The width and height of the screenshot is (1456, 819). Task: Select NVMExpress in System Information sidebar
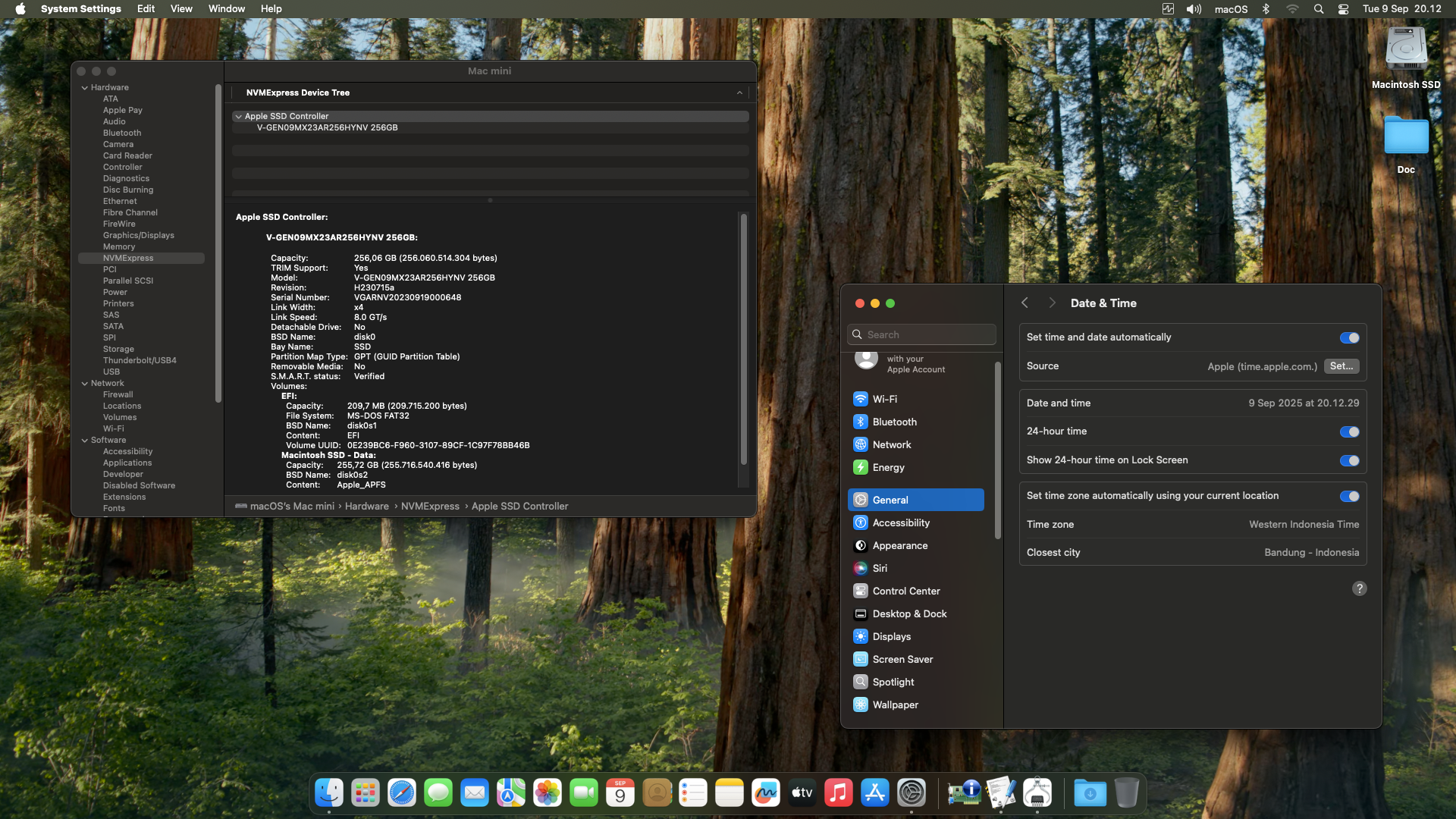(141, 259)
